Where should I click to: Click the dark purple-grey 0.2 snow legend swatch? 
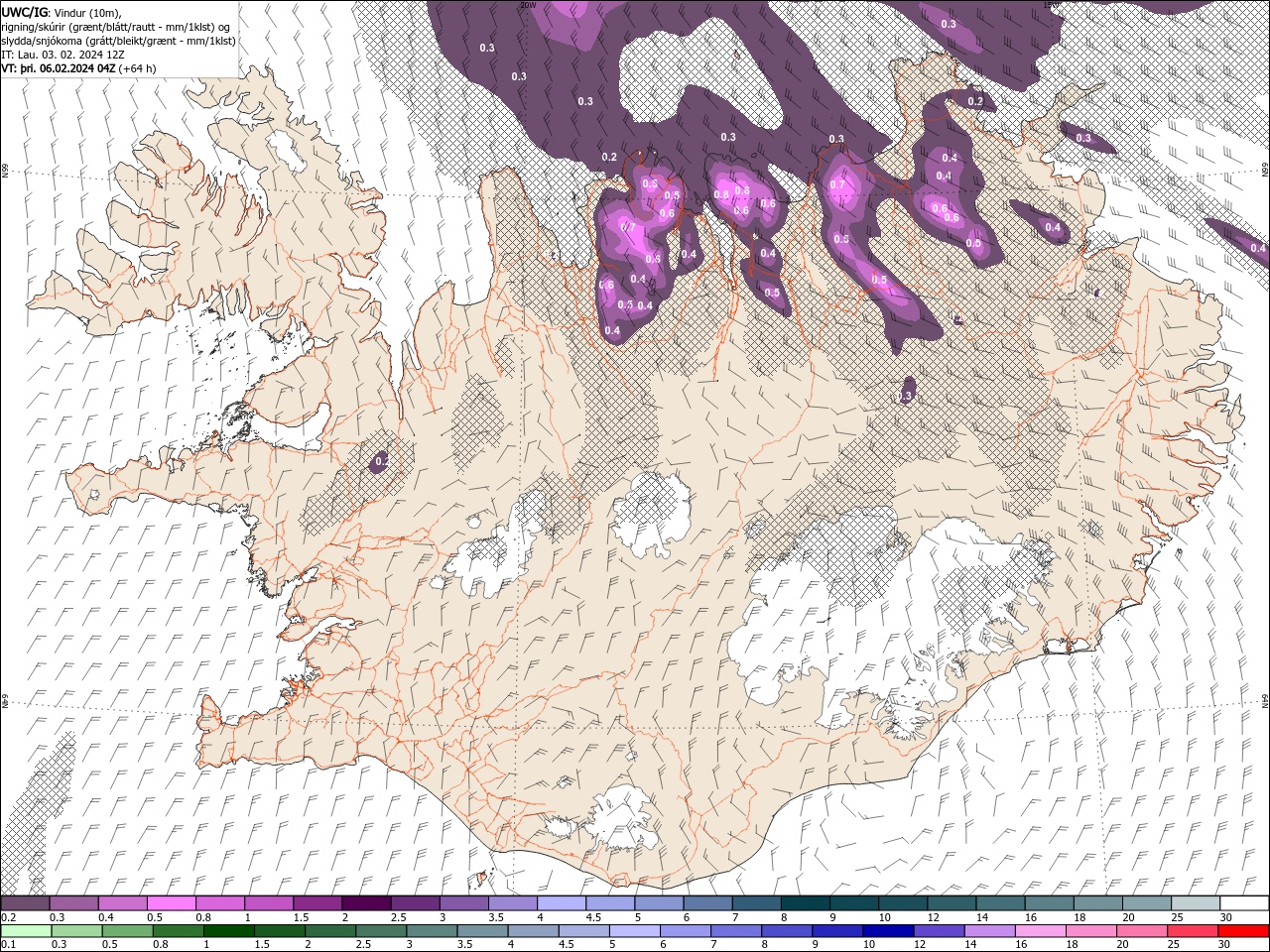tap(25, 902)
